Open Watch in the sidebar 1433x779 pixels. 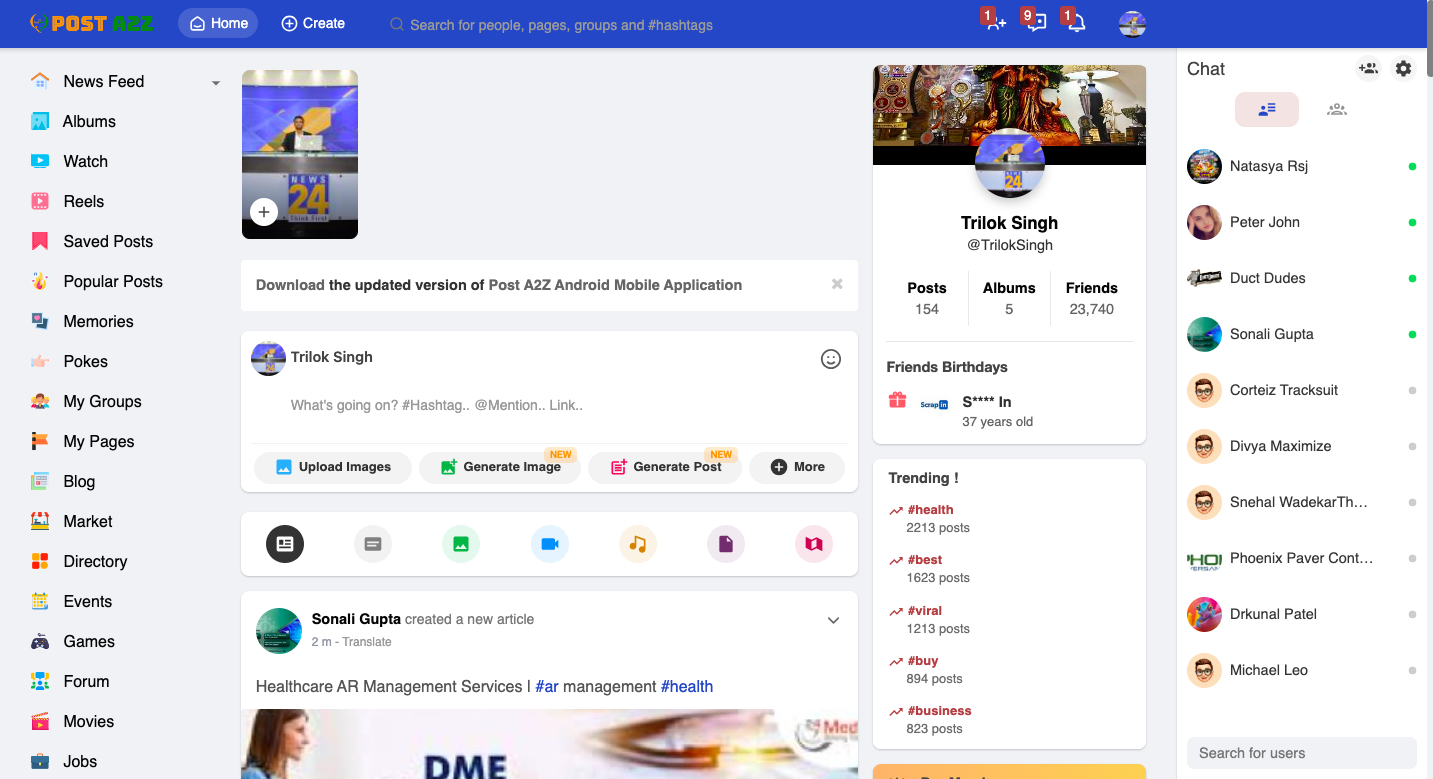click(85, 161)
